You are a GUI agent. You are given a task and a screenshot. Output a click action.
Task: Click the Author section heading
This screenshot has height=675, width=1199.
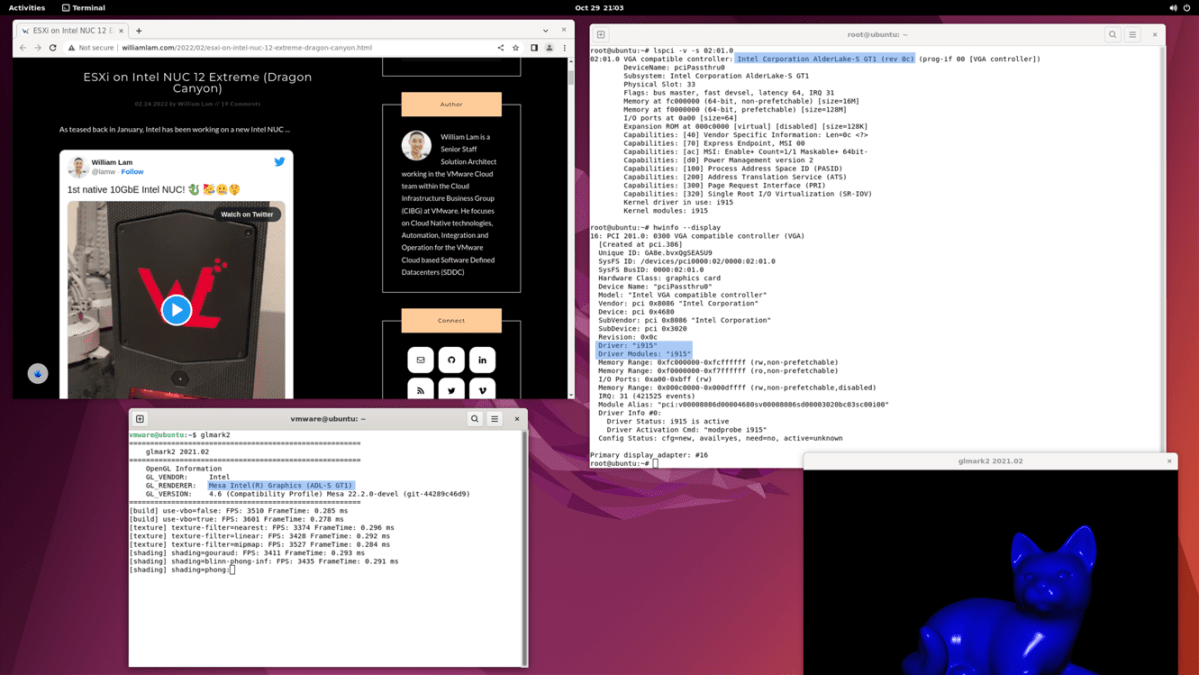coord(451,104)
